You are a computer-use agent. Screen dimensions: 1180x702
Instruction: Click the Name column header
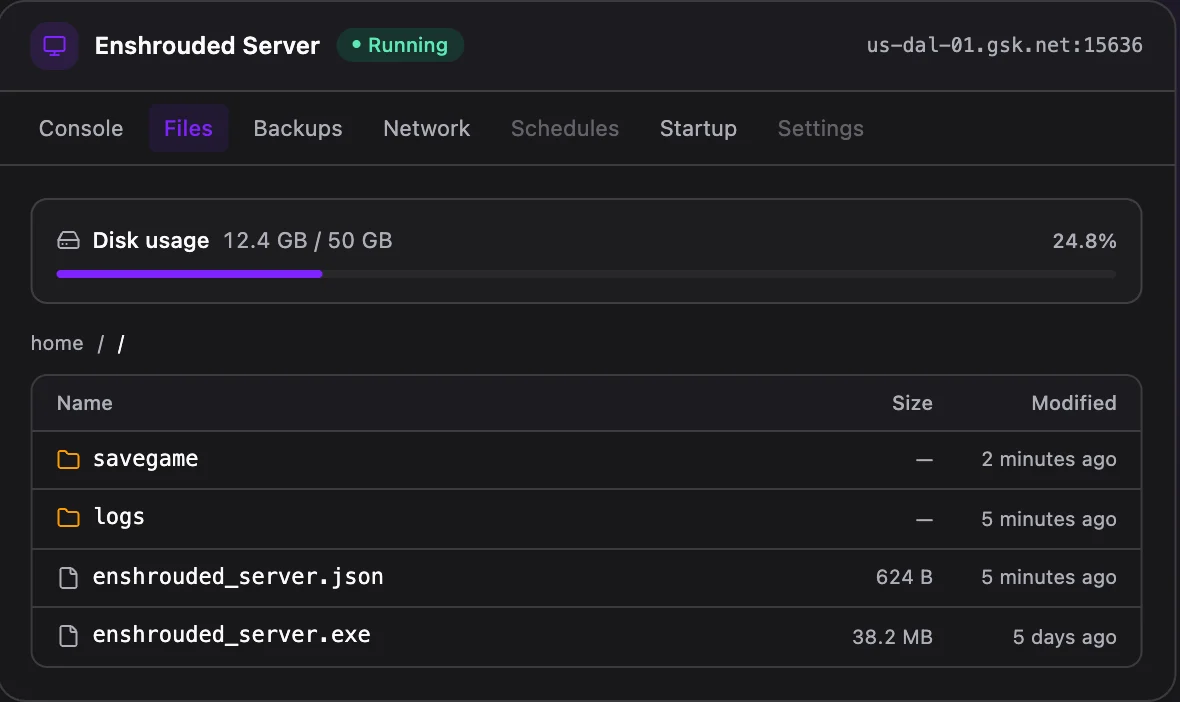[x=85, y=403]
